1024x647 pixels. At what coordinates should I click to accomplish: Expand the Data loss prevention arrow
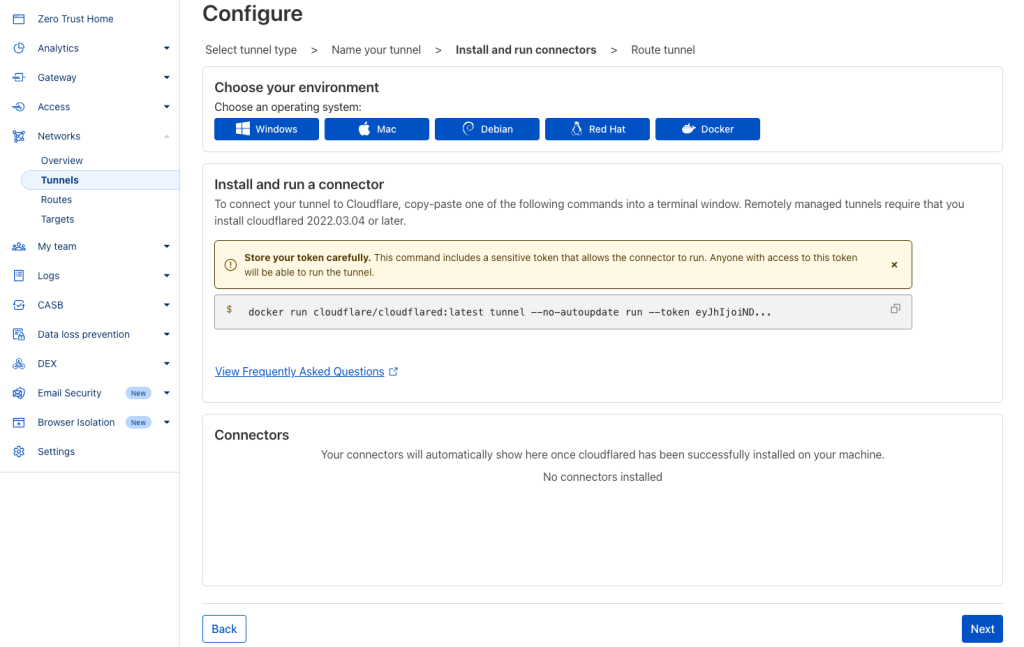(x=167, y=334)
